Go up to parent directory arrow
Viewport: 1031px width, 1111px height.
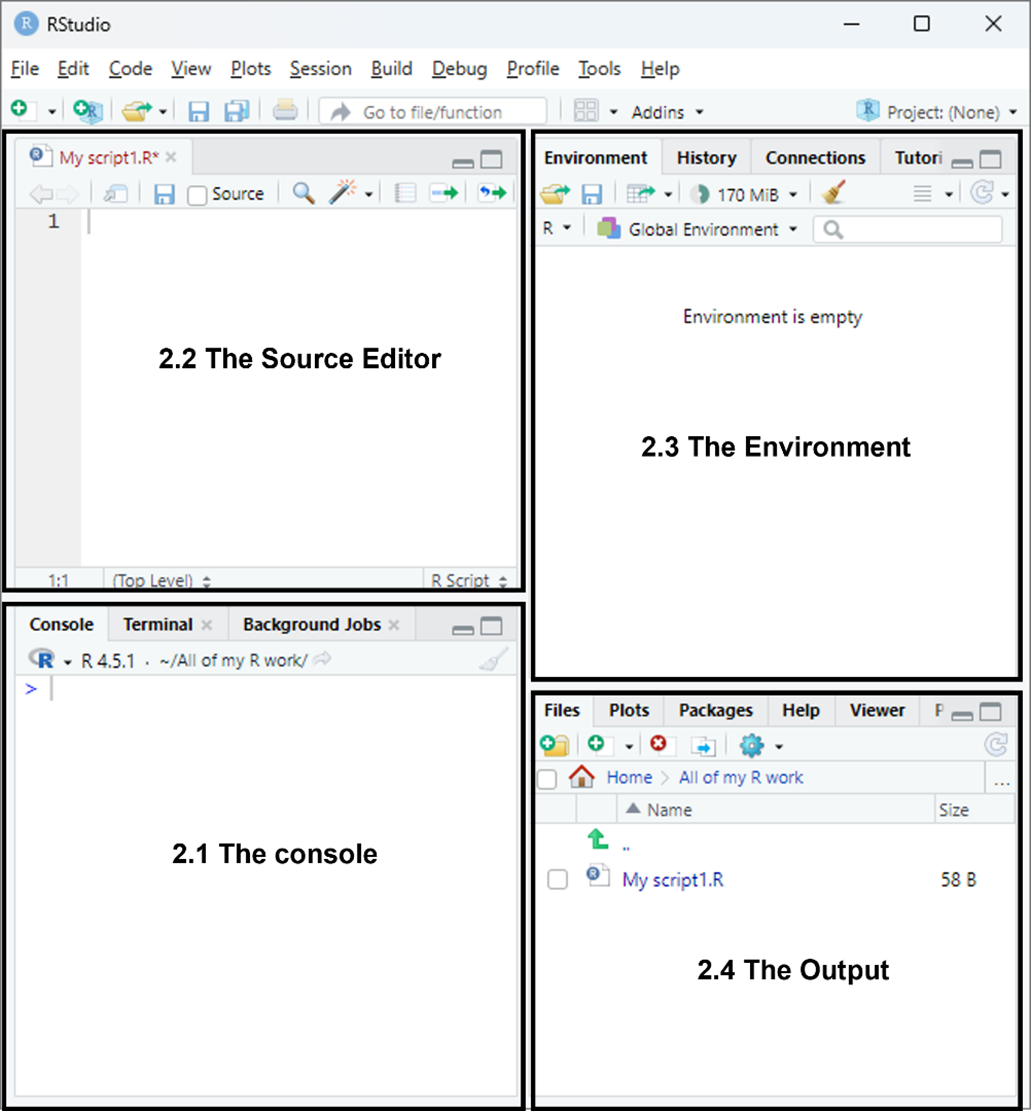(598, 840)
